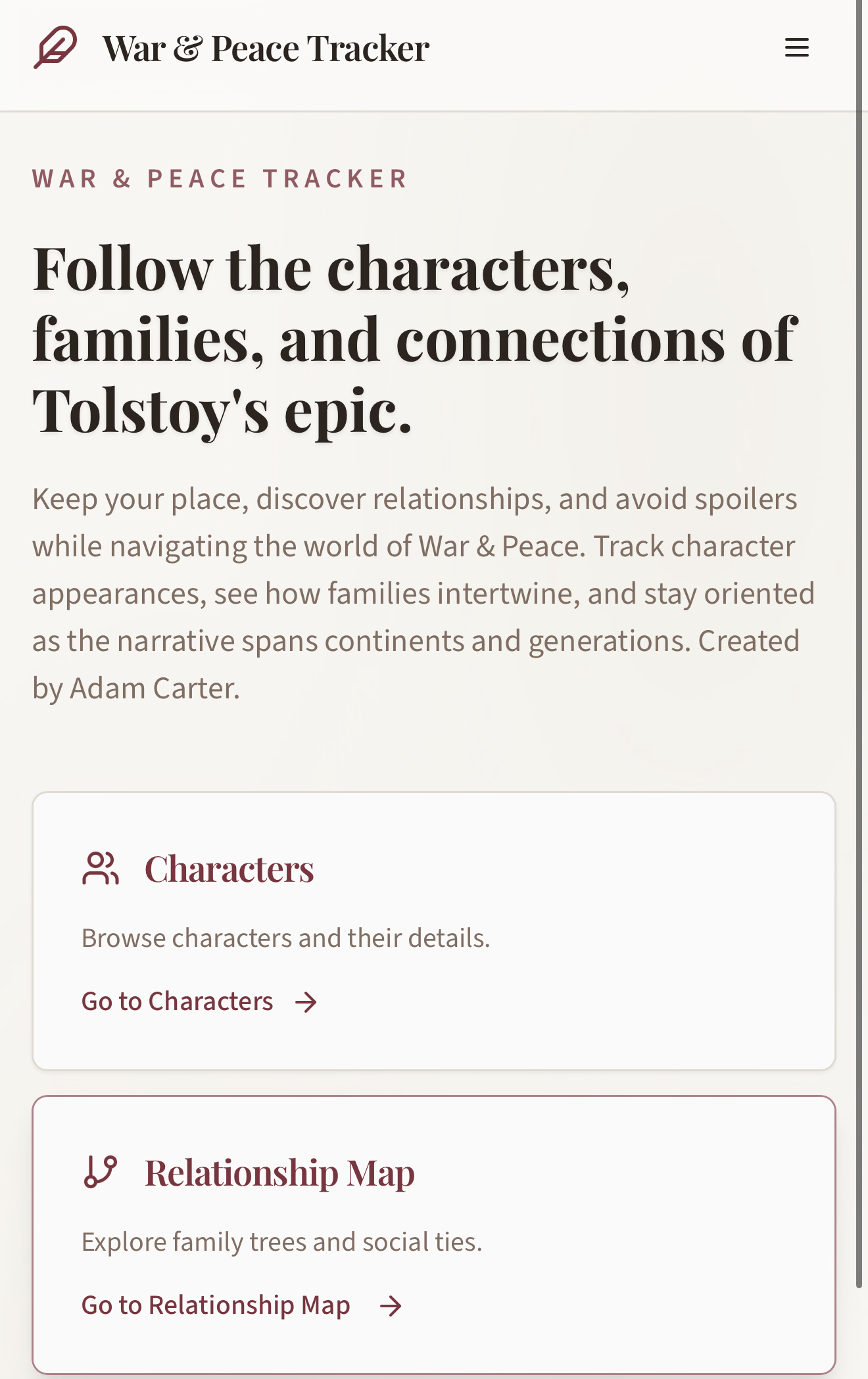Open the Relationship Map card heading
Viewport: 868px width, 1379px height.
(279, 1171)
